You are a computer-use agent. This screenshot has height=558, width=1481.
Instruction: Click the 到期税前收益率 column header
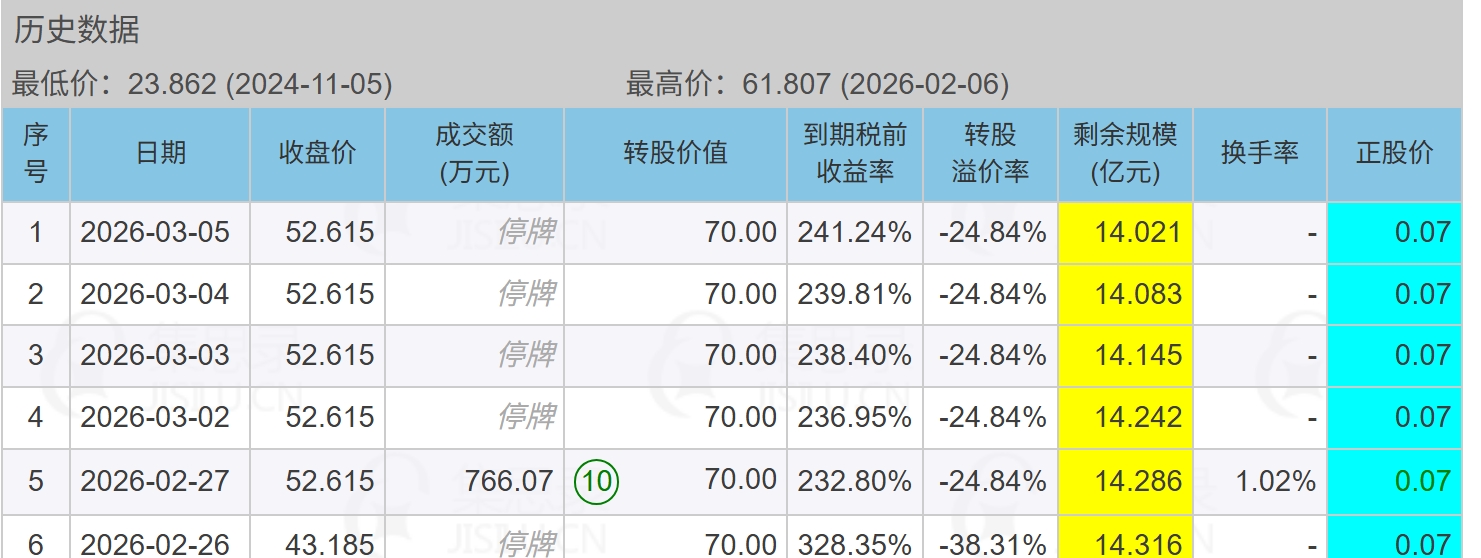855,154
